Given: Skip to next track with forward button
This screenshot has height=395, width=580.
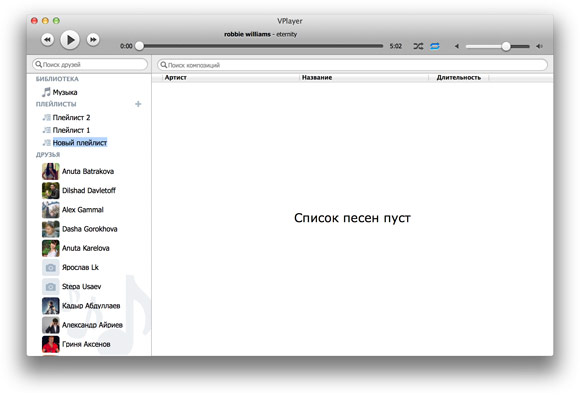Looking at the screenshot, I should pos(93,40).
